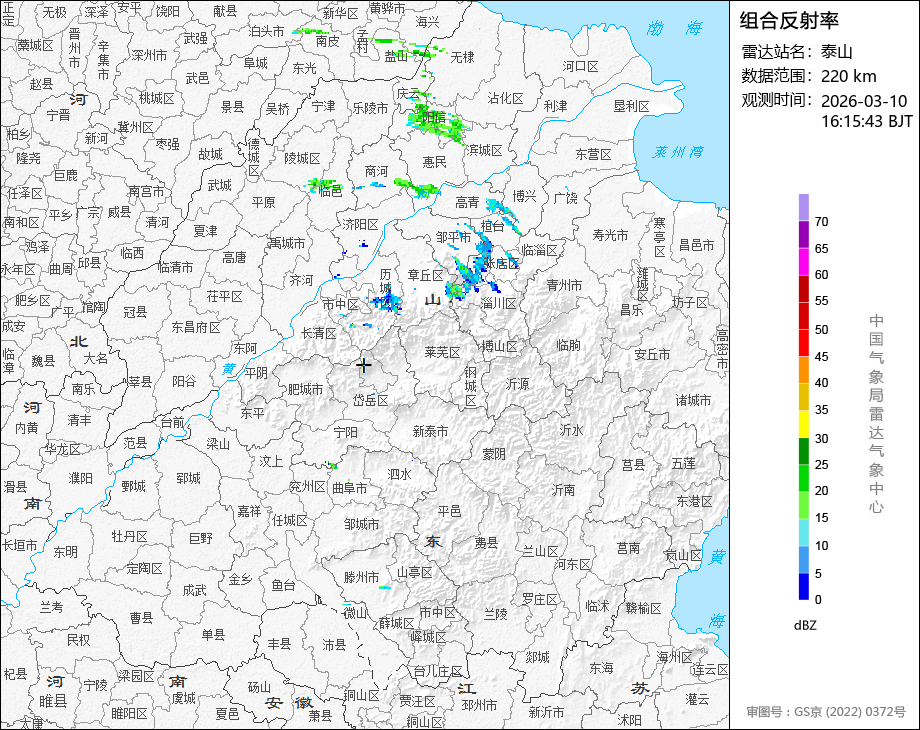The image size is (920, 730).
Task: Click the time stamp 16:15:43 BJT
Action: pyautogui.click(x=867, y=121)
